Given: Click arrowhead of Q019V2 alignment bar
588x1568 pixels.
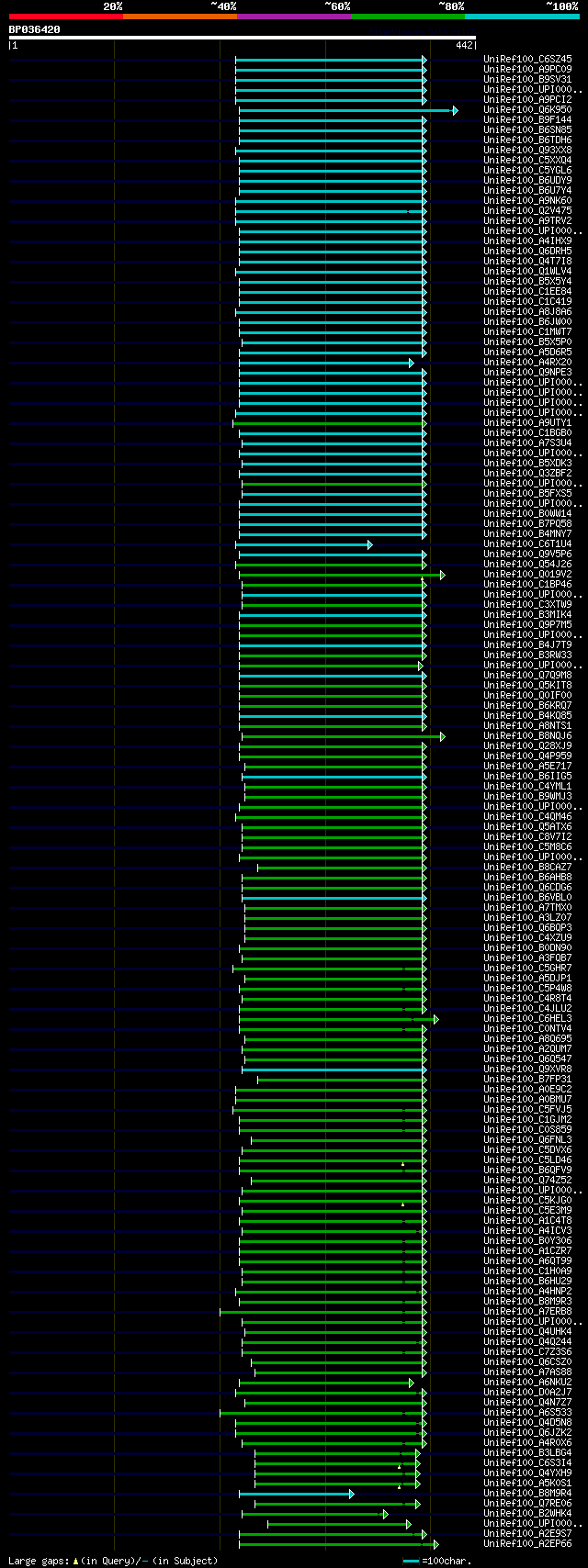Looking at the screenshot, I should click(442, 575).
